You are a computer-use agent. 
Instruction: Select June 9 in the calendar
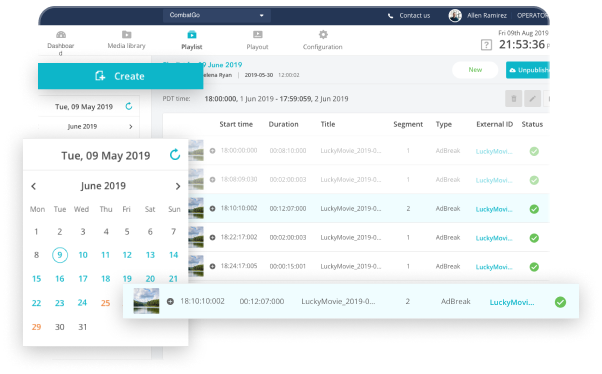coord(60,255)
